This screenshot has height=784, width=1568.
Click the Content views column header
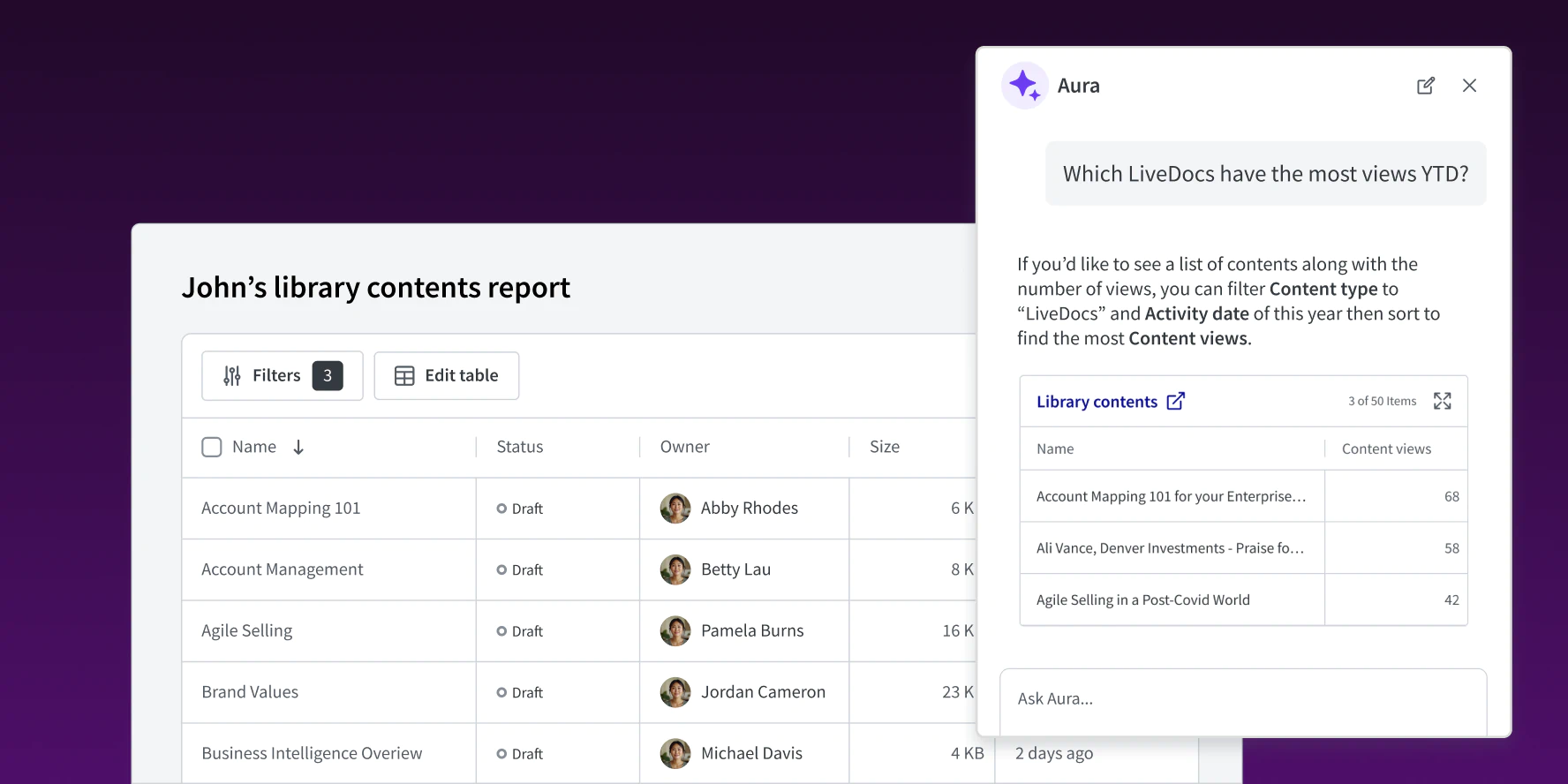click(1386, 449)
